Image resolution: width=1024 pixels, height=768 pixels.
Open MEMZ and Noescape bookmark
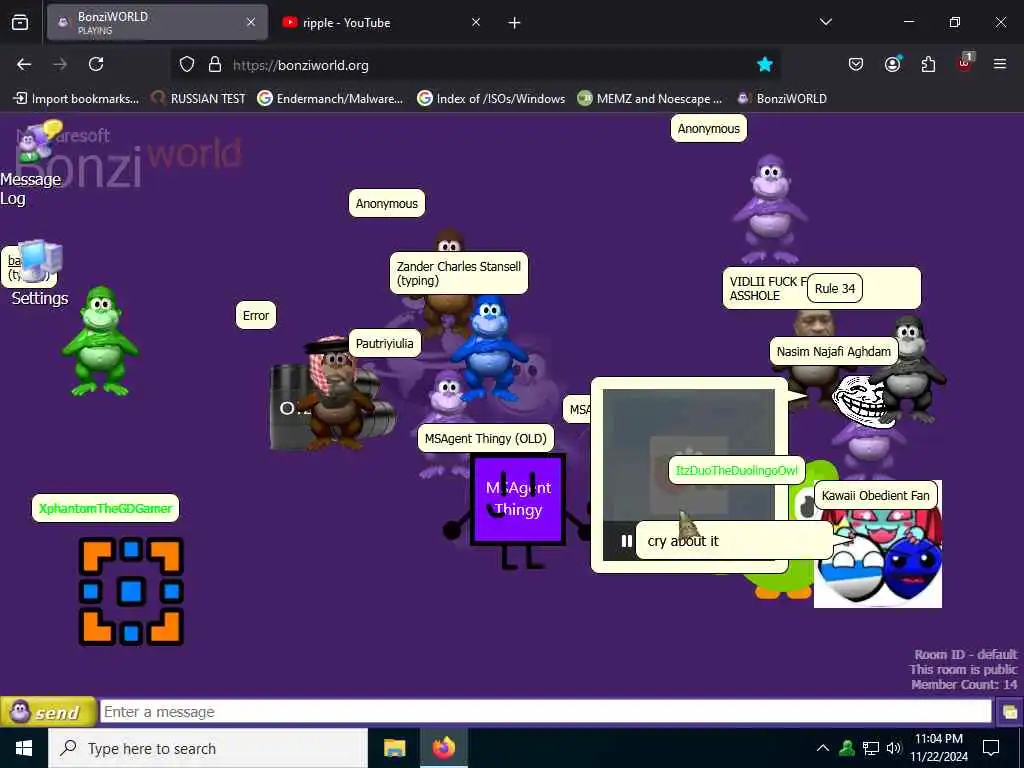(x=650, y=99)
